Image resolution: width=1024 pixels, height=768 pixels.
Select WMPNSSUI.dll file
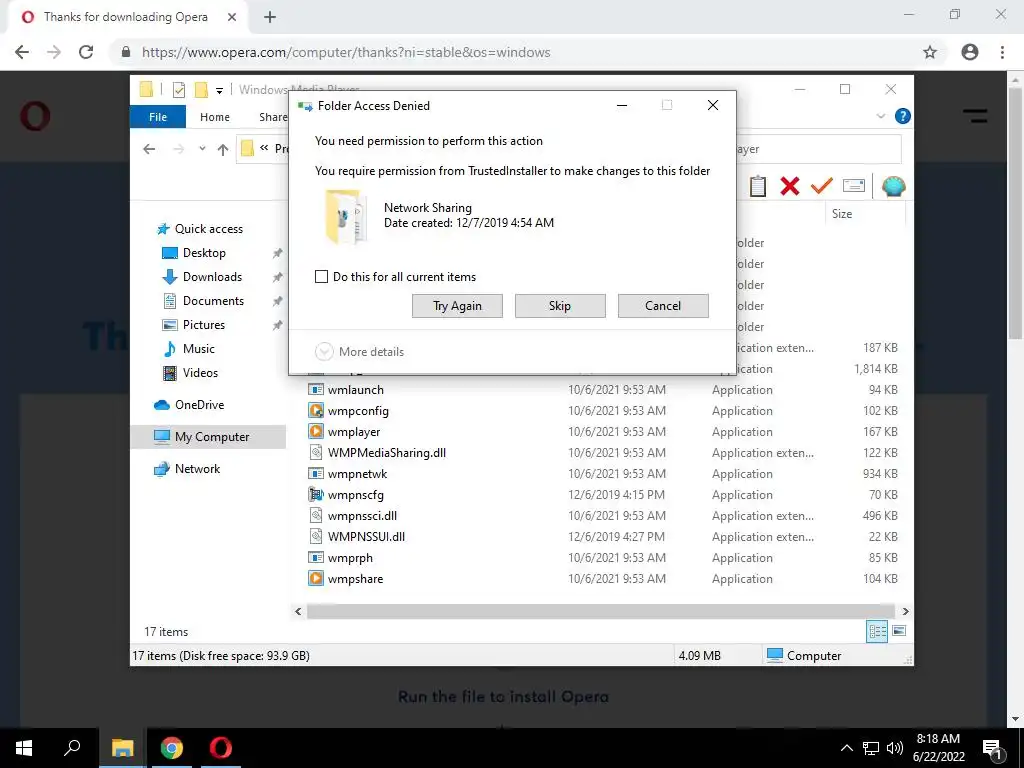point(366,537)
